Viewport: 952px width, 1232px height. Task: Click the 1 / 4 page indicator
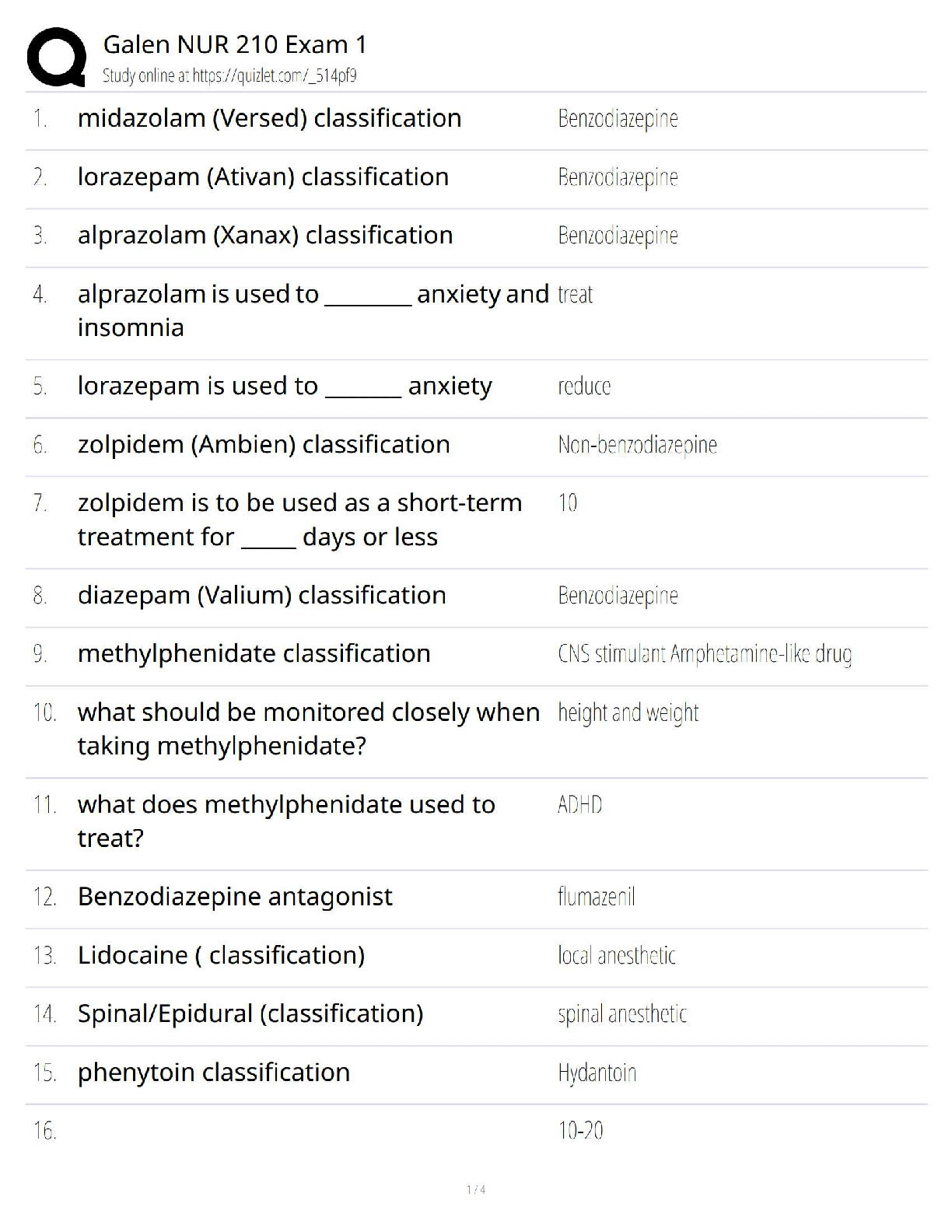(x=476, y=1189)
